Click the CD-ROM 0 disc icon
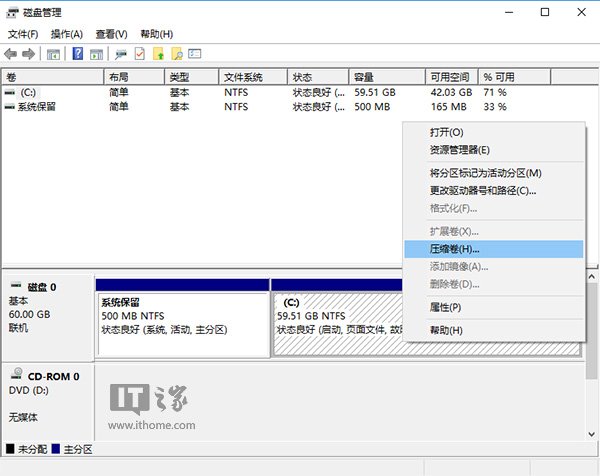 [16, 373]
